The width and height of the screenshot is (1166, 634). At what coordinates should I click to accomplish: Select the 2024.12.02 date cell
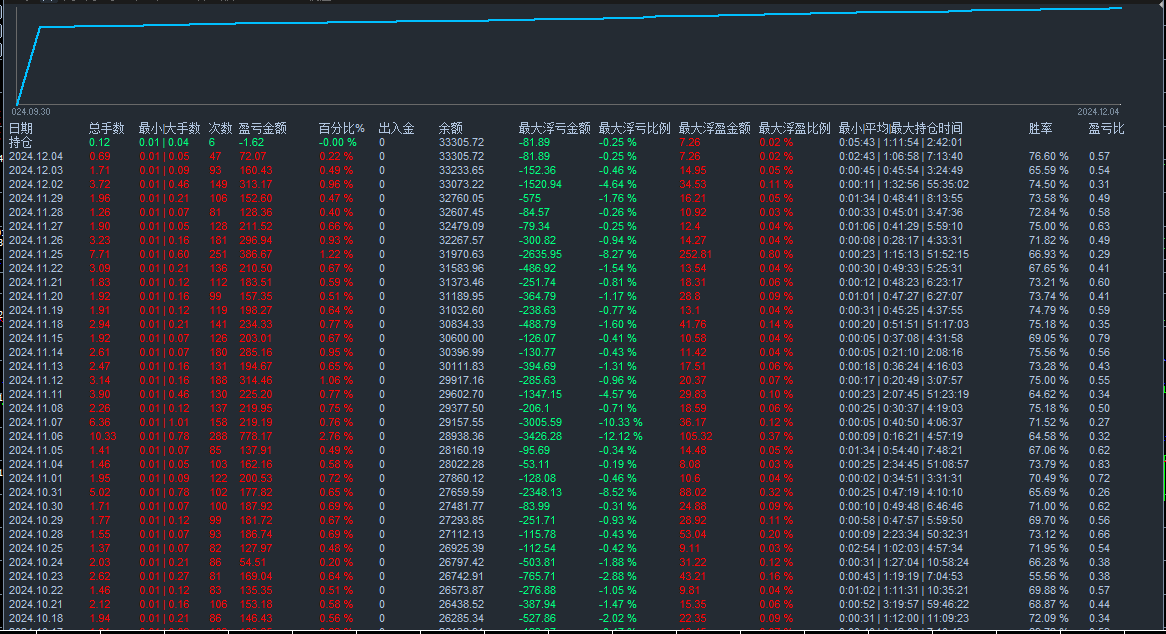[36, 184]
